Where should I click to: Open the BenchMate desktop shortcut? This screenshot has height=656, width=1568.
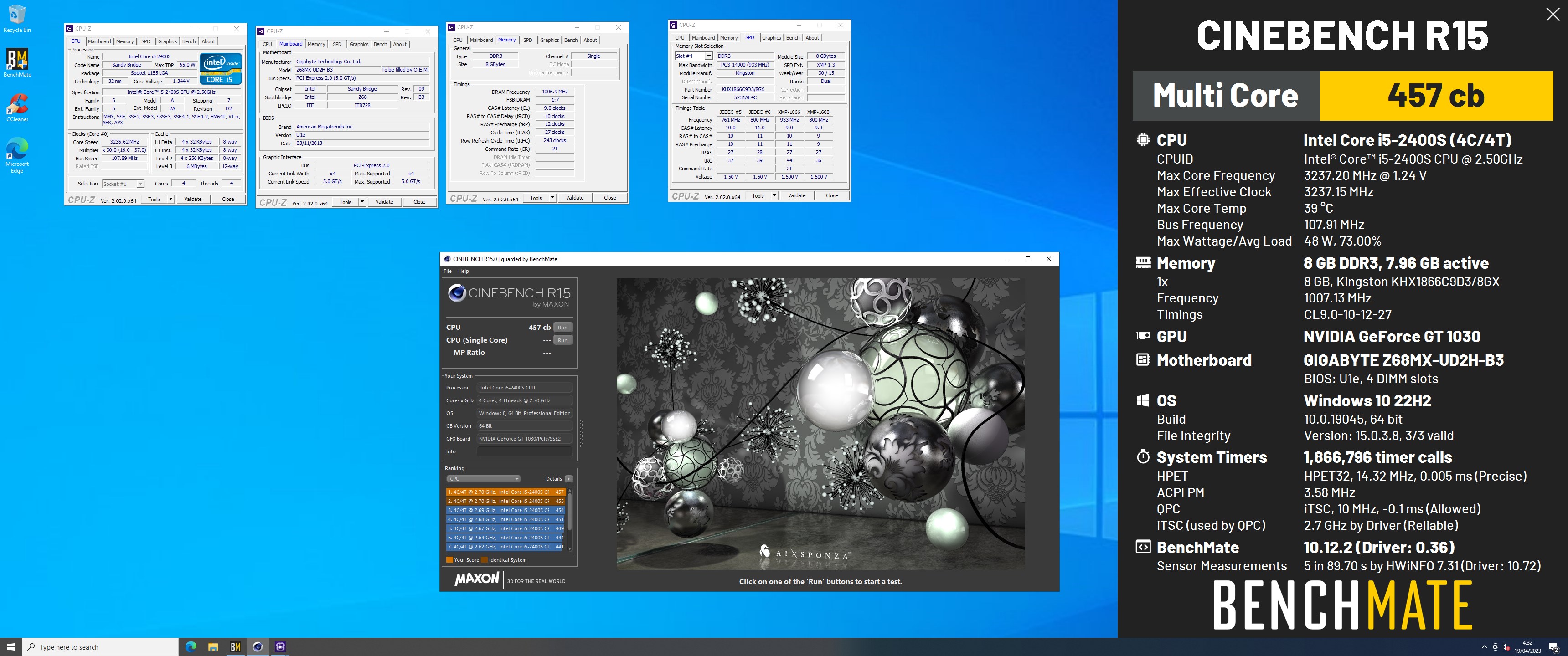point(17,63)
